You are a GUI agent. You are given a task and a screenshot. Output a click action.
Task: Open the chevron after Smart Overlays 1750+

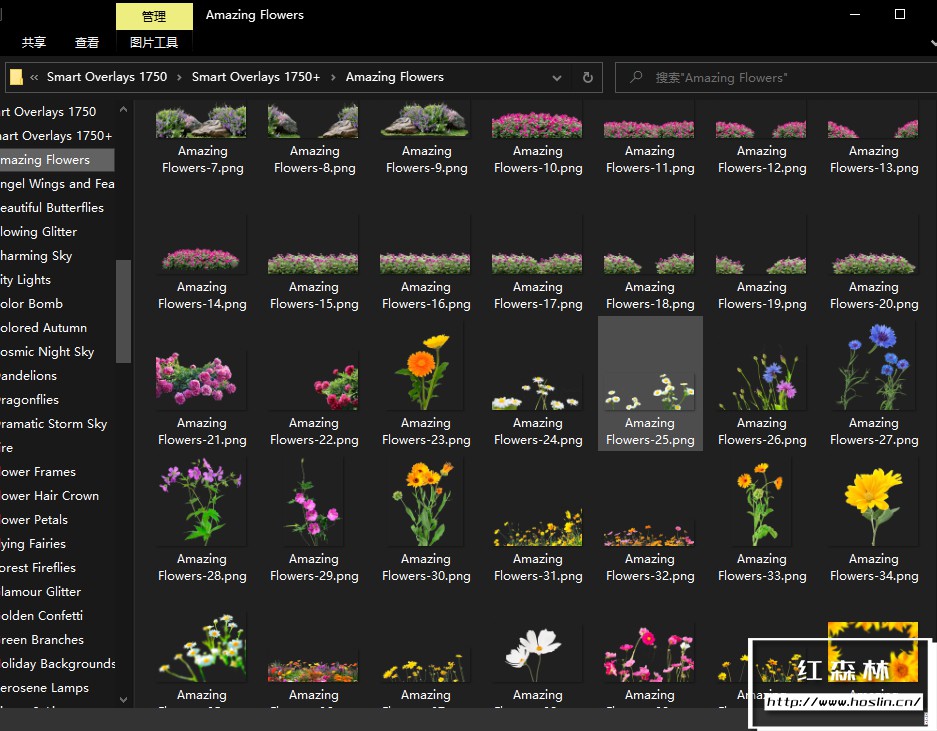coord(333,77)
